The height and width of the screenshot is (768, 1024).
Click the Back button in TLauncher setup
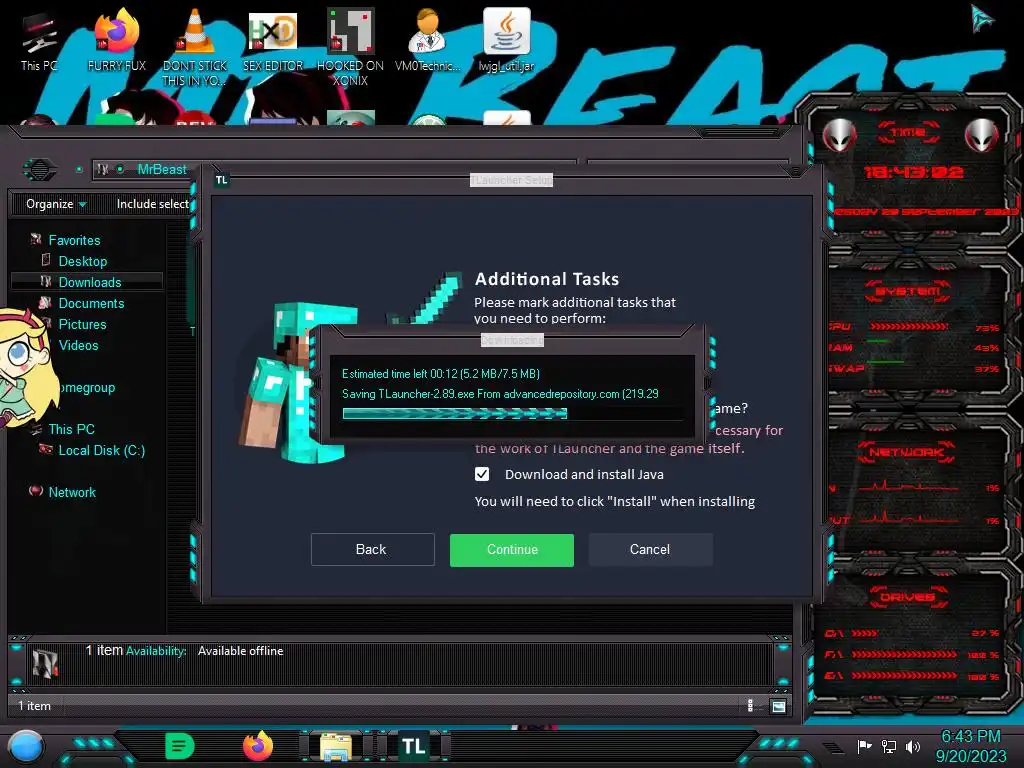(372, 549)
